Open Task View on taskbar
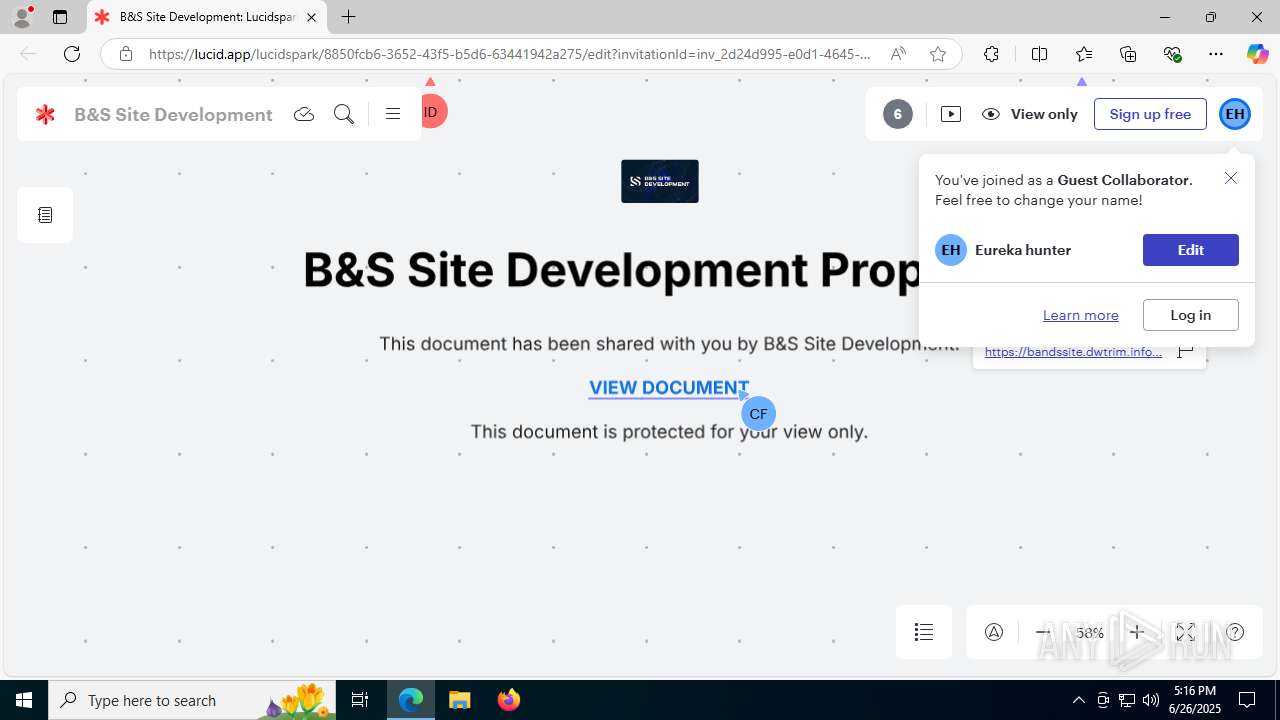1280x720 pixels. (360, 700)
